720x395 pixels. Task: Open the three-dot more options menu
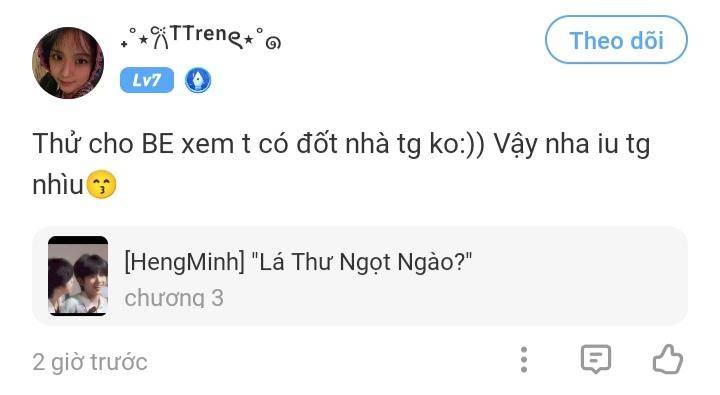[x=524, y=360]
